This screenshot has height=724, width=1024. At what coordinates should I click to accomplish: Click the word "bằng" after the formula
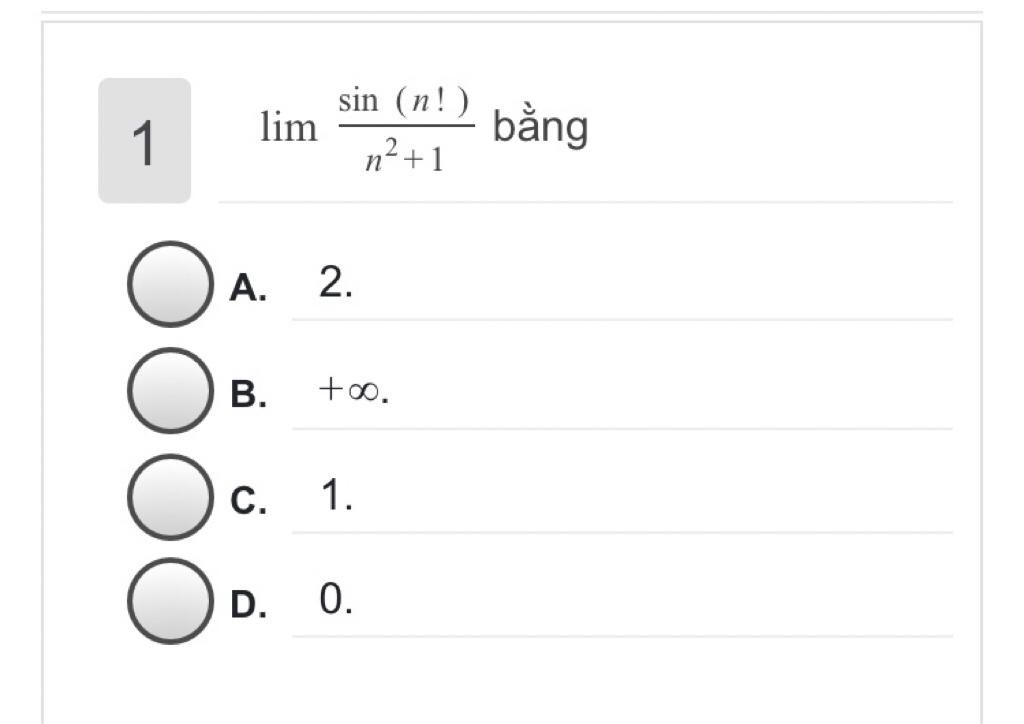pyautogui.click(x=541, y=127)
